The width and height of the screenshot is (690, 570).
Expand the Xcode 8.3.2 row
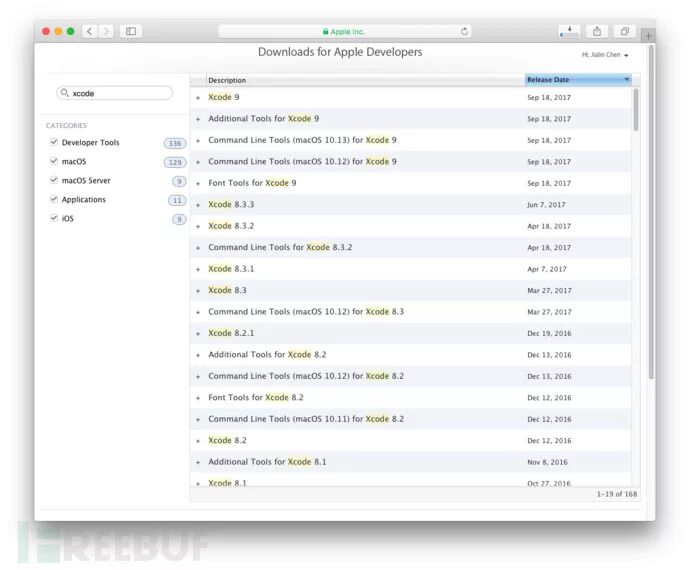[198, 227]
